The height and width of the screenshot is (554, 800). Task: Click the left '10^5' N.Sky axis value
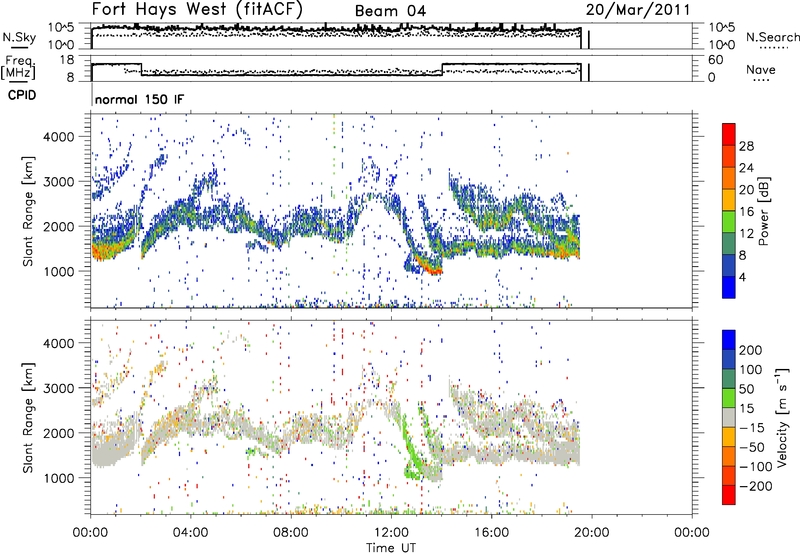tap(61, 28)
